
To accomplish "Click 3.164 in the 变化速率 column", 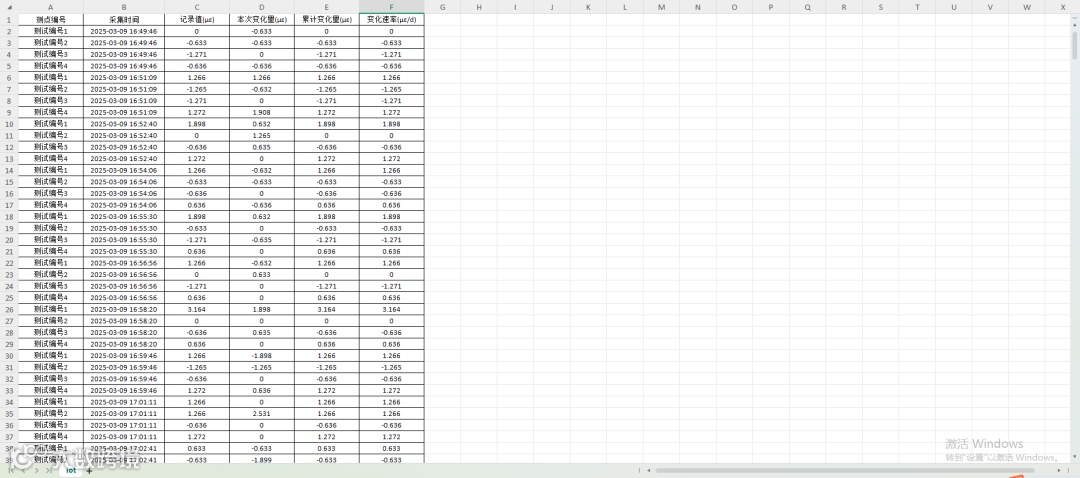I will coord(391,309).
